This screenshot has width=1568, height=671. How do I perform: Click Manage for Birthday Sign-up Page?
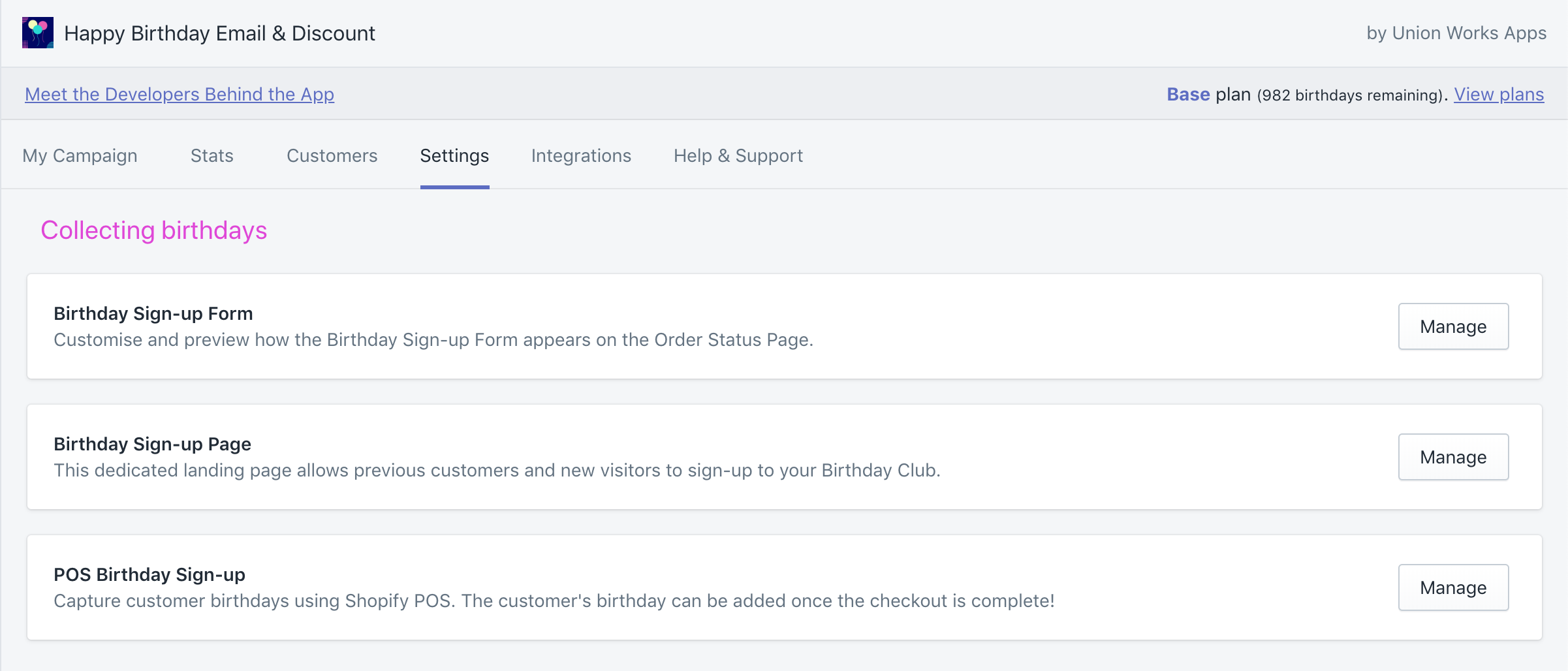(1452, 457)
